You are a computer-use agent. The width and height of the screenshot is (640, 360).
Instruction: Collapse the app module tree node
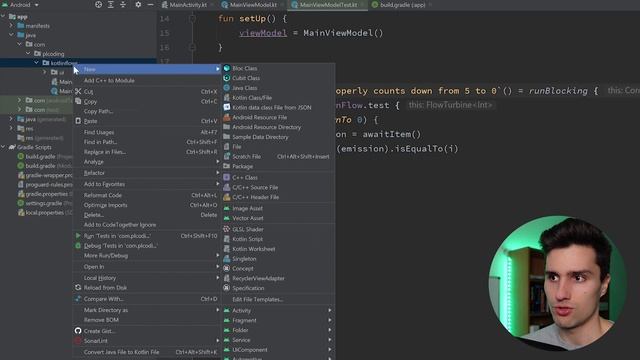pyautogui.click(x=3, y=16)
